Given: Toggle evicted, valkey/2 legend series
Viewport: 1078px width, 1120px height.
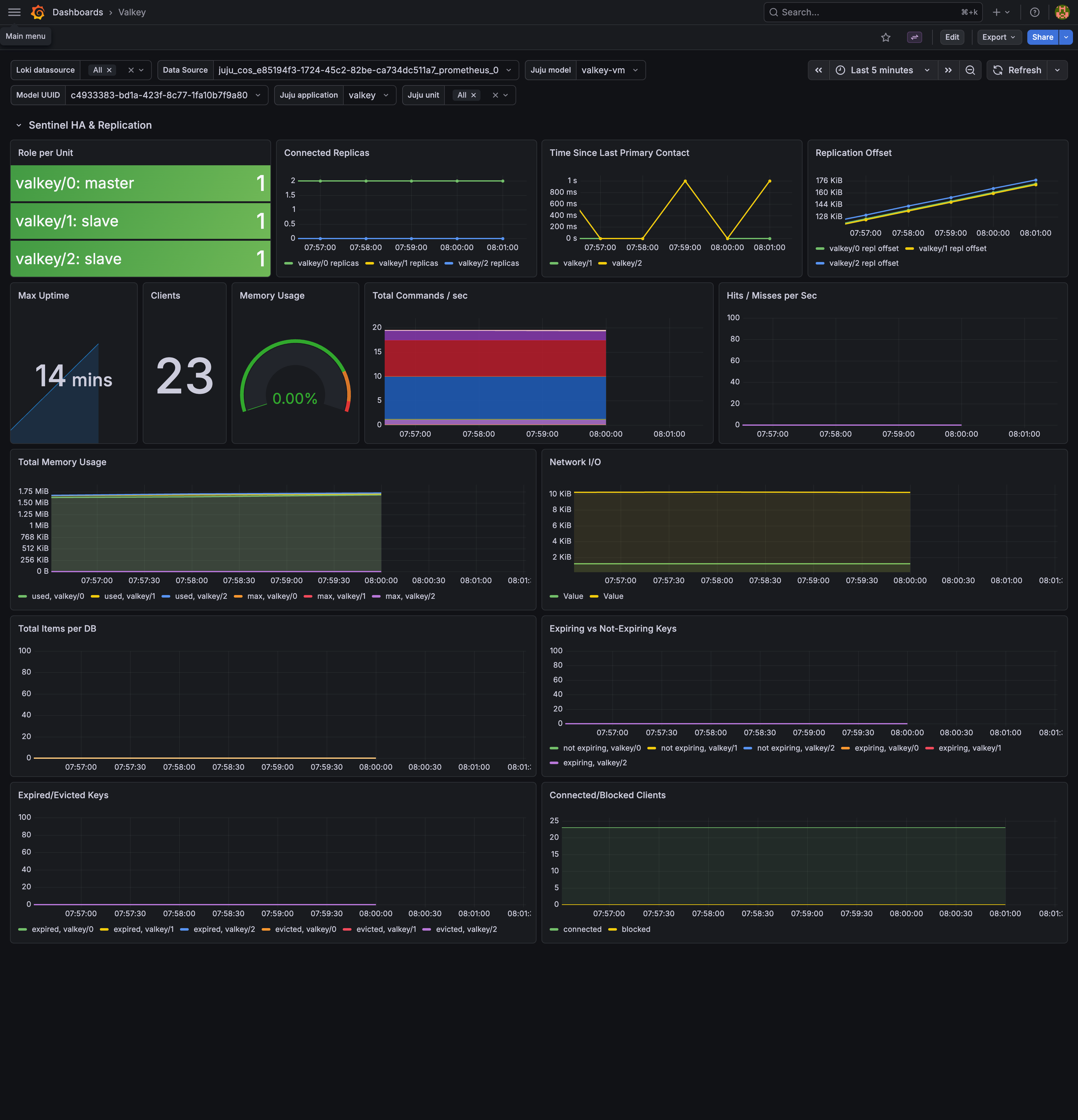Looking at the screenshot, I should tap(466, 930).
